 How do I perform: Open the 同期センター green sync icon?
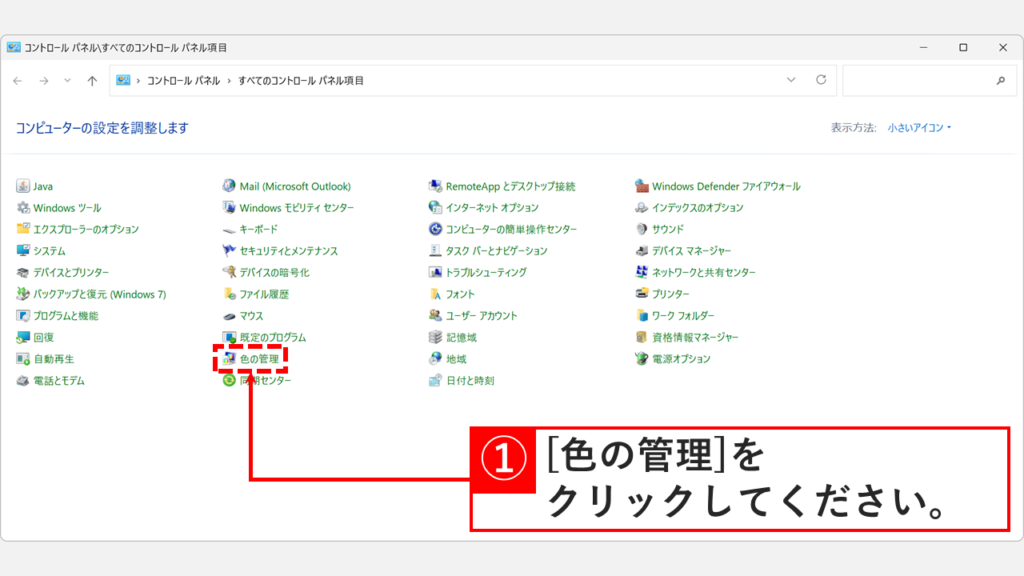click(x=229, y=380)
